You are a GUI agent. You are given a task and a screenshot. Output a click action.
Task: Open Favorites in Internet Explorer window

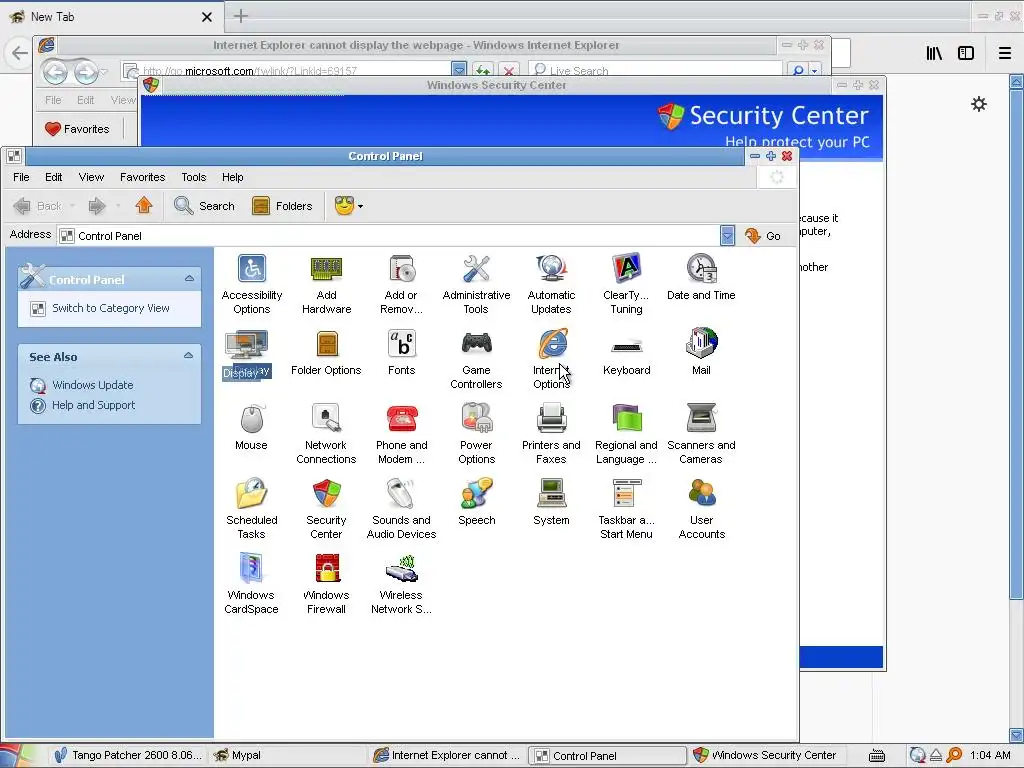[x=77, y=129]
